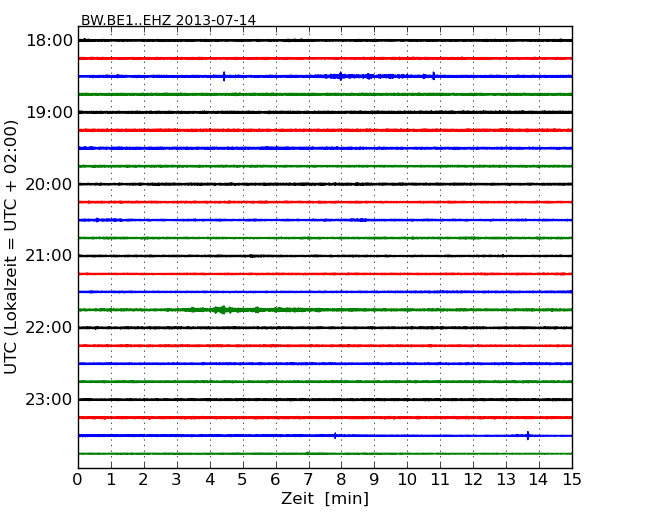The image size is (650, 520).
Task: Click the x-axis tick label 7
Action: point(308,480)
